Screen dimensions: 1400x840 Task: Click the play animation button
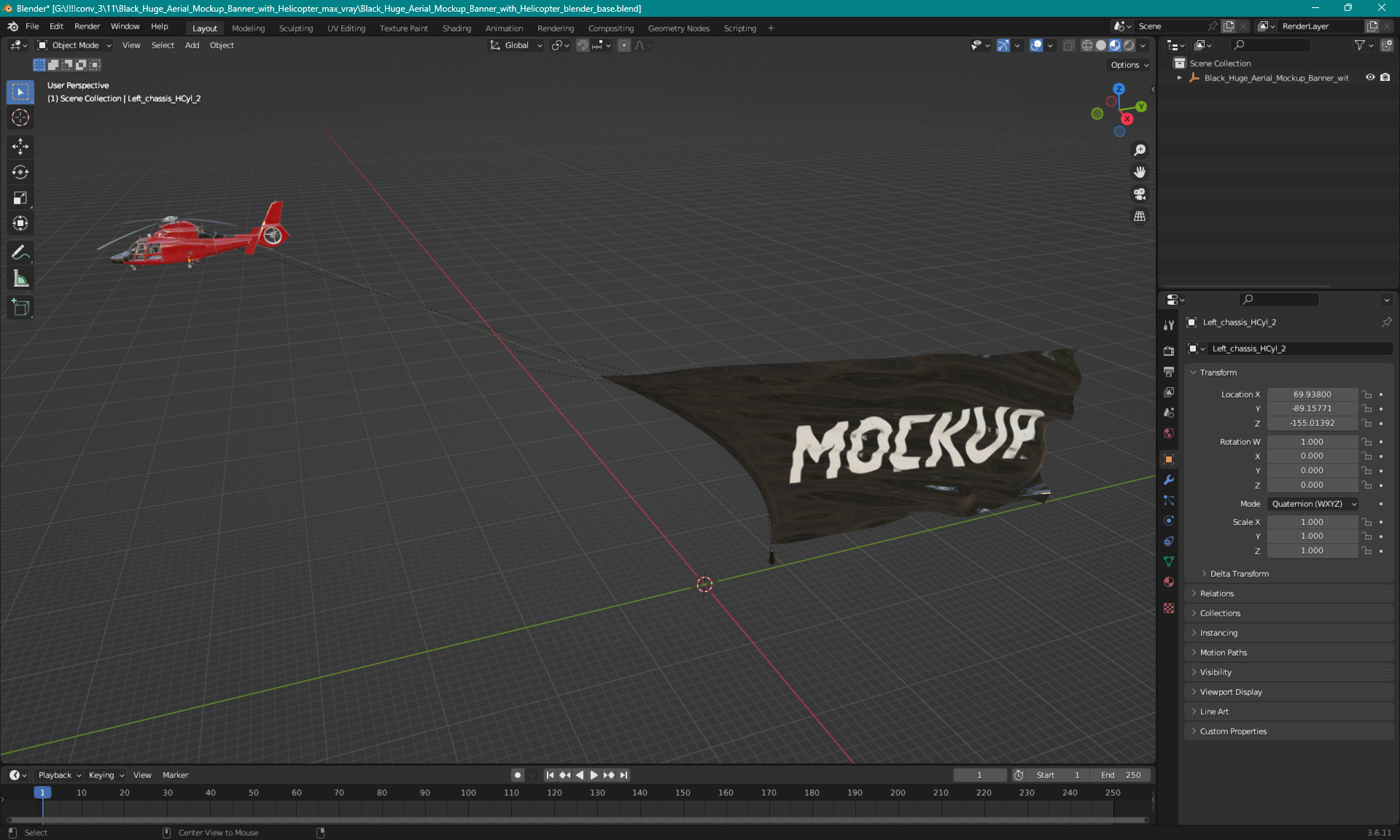(x=593, y=775)
